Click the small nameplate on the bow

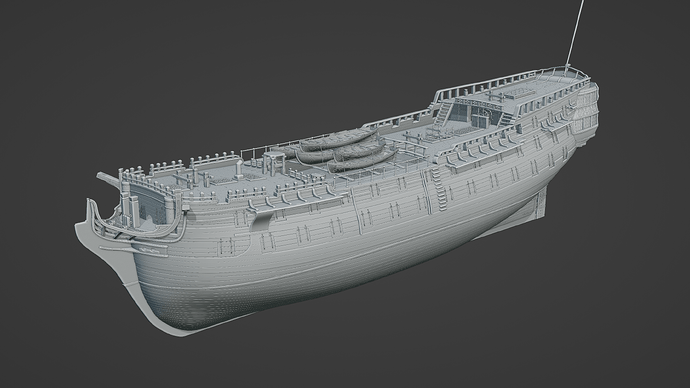click(152, 250)
